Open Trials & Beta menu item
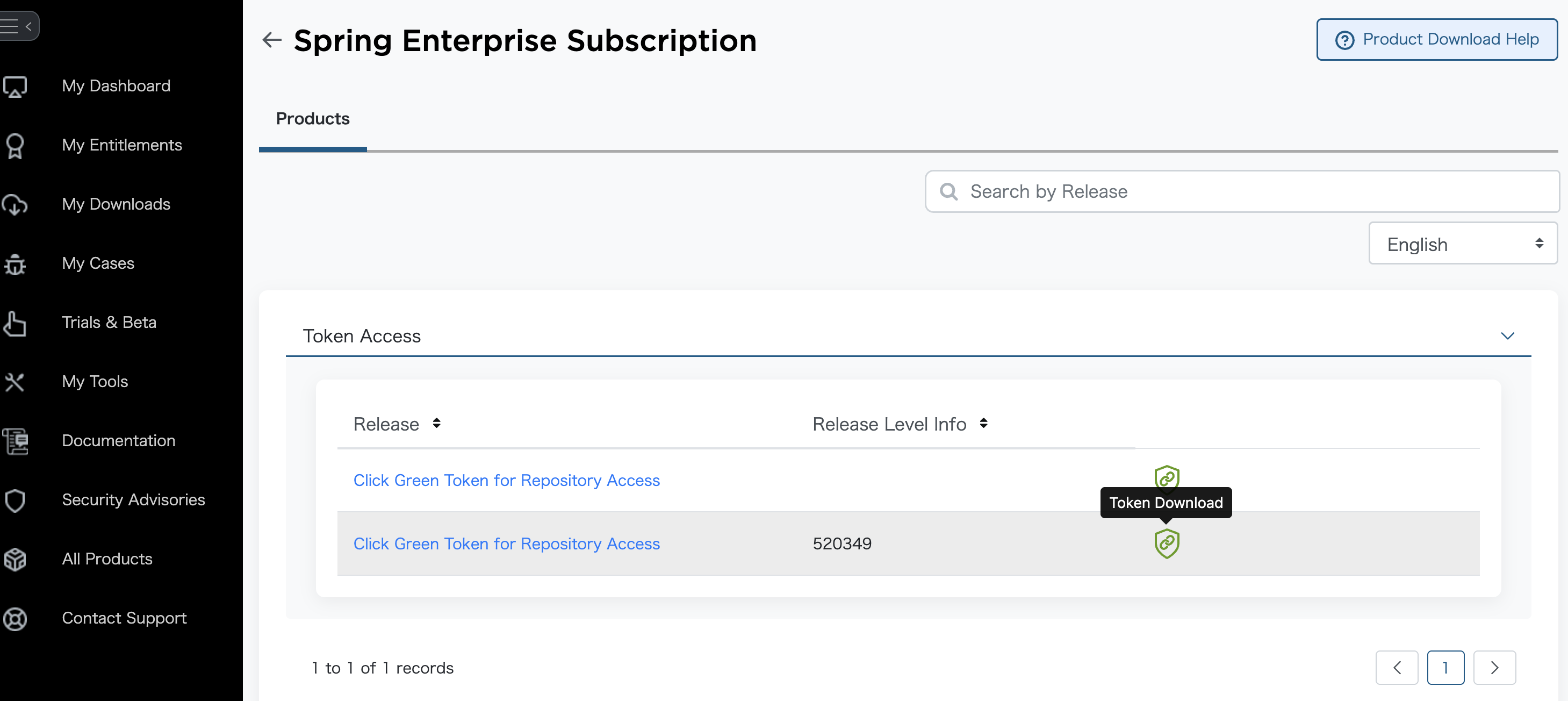1568x701 pixels. pyautogui.click(x=109, y=322)
